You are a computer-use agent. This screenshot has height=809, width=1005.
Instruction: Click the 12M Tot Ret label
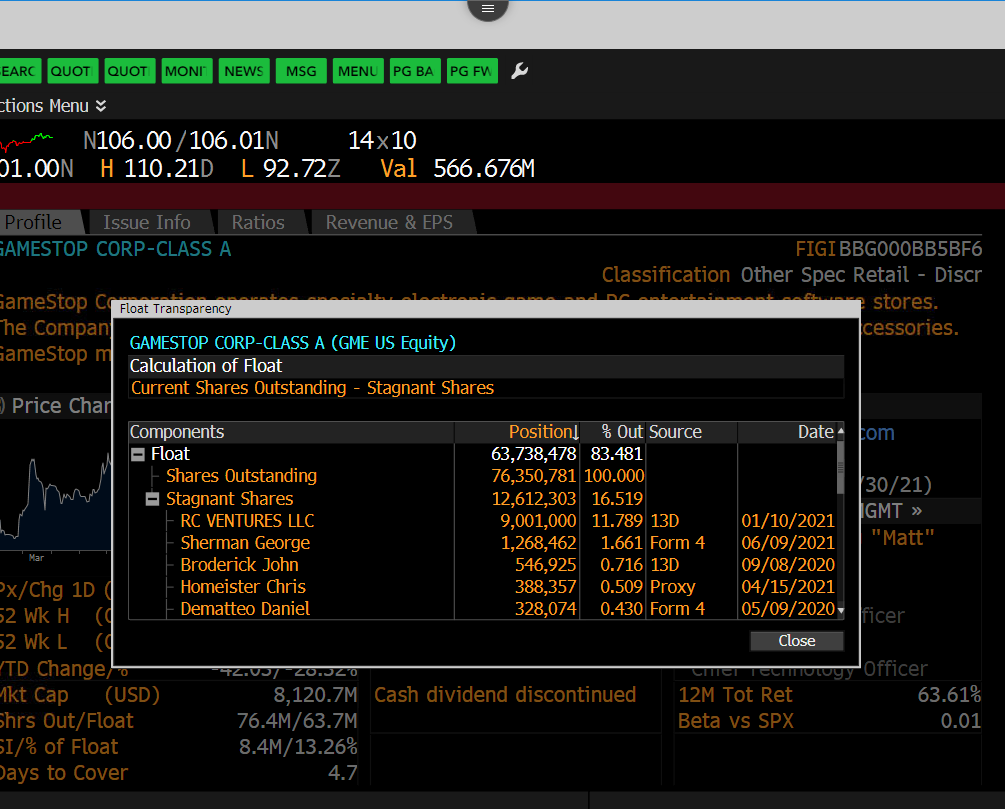click(735, 695)
